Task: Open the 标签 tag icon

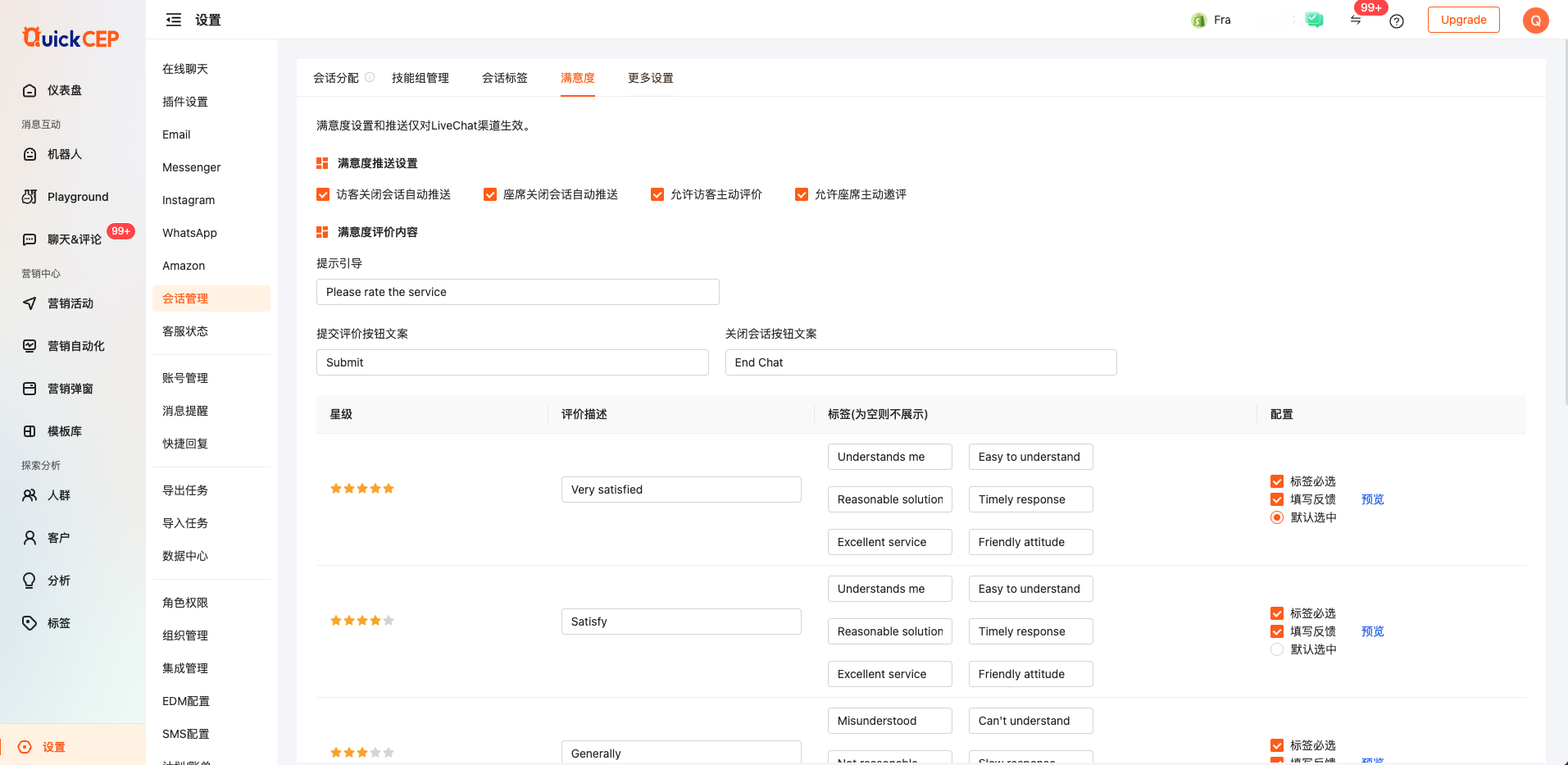Action: 30,623
